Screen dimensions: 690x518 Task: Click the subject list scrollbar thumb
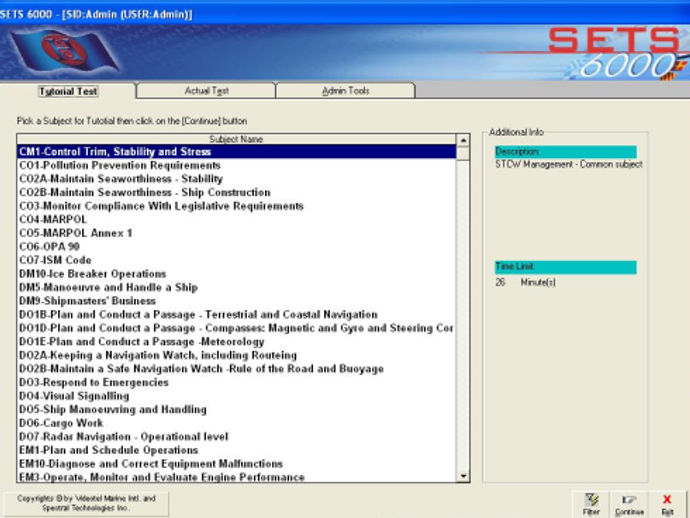463,154
